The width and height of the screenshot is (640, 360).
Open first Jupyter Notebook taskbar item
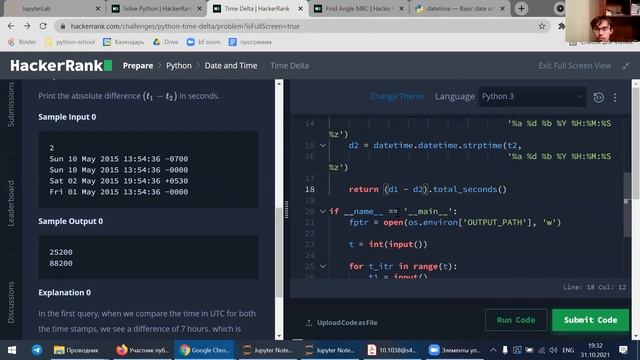pyautogui.click(x=268, y=350)
